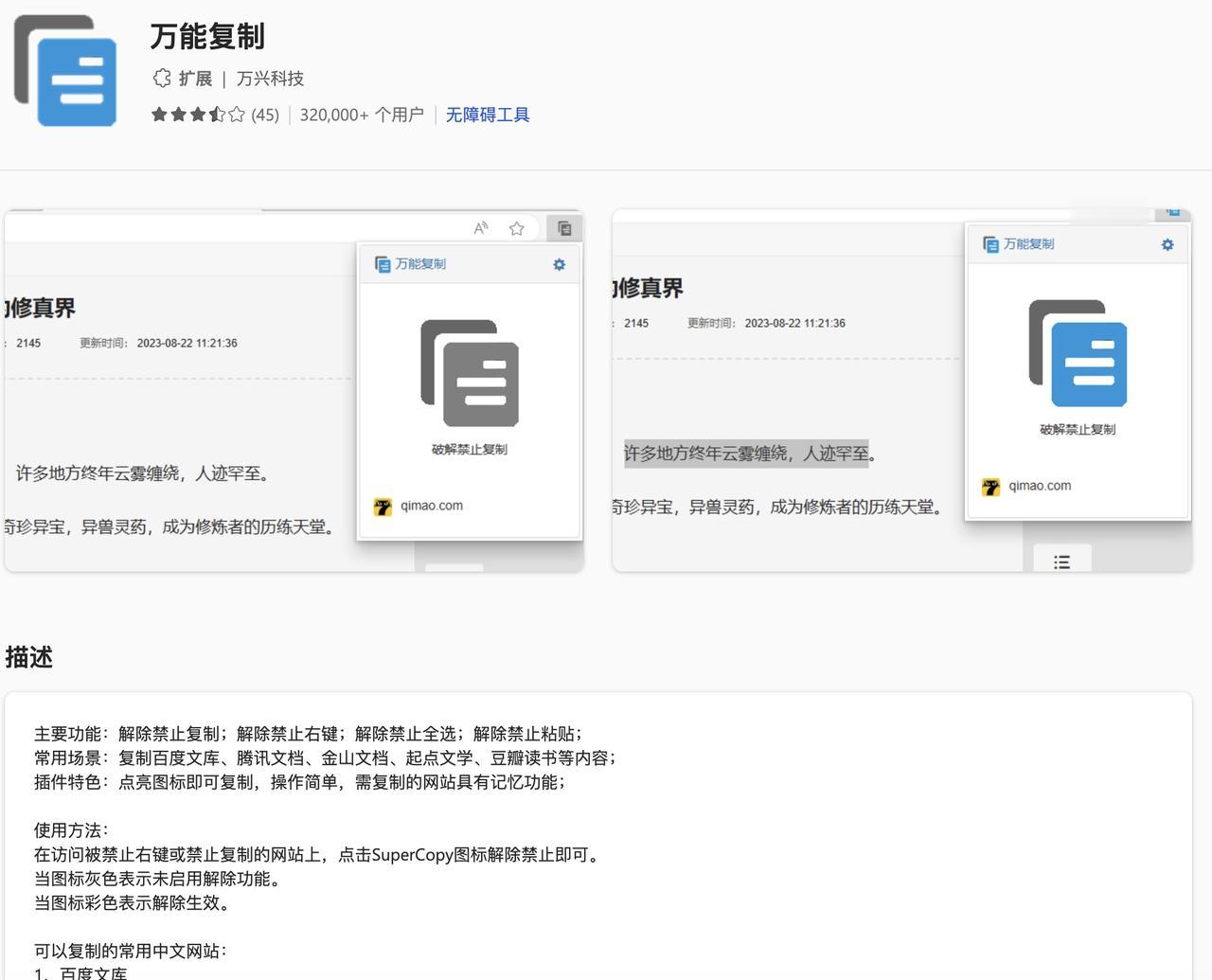Click the read aloud icon in first screenshot
The image size is (1212, 980).
[481, 228]
